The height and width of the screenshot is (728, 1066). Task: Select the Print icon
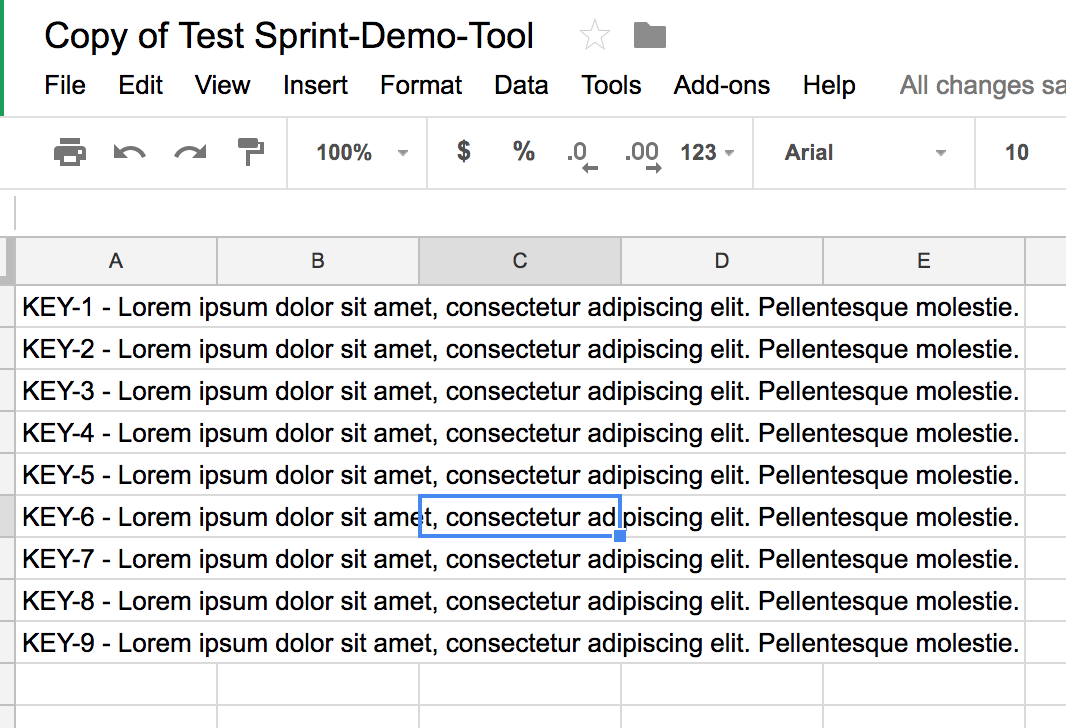click(69, 152)
